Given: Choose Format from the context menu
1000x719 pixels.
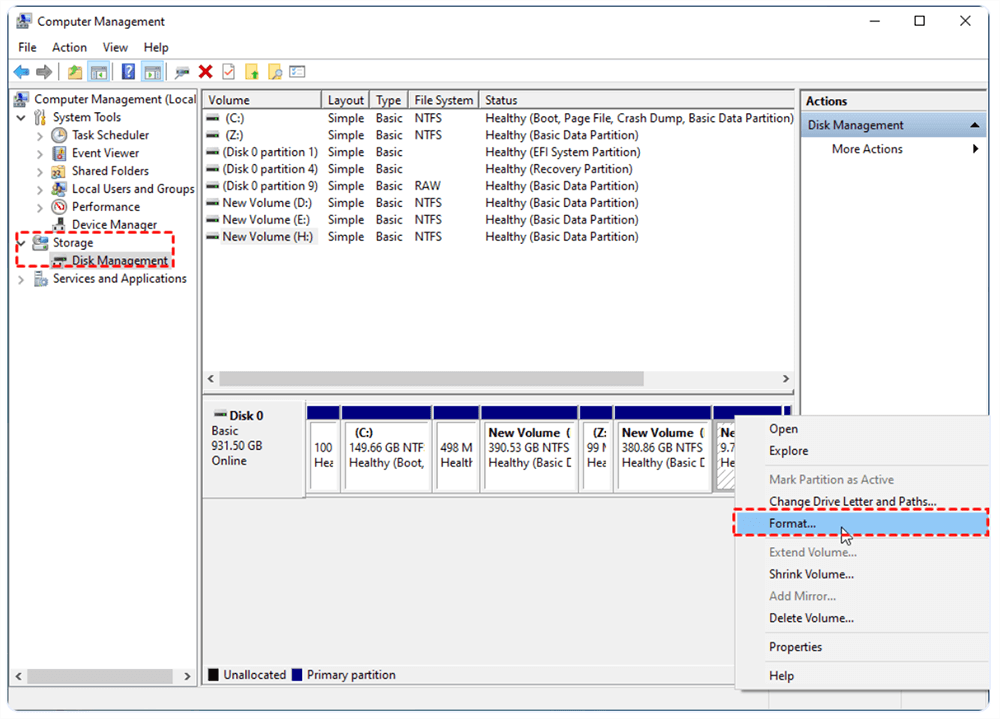Looking at the screenshot, I should [x=792, y=523].
